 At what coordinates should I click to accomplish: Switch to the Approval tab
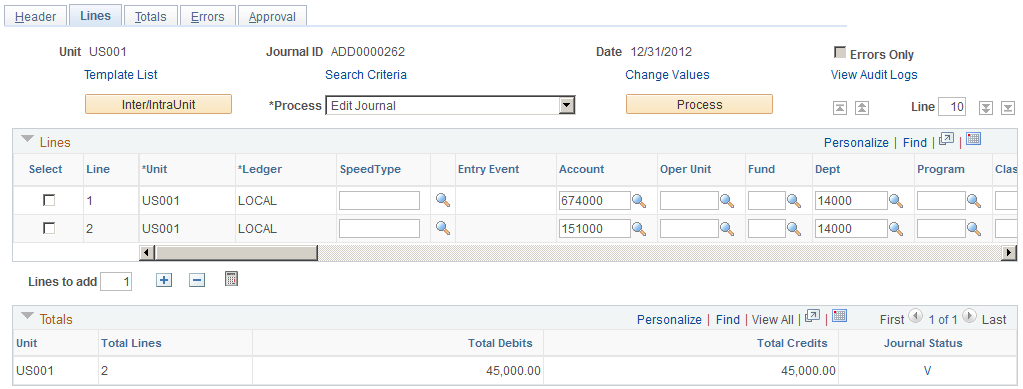tap(272, 17)
